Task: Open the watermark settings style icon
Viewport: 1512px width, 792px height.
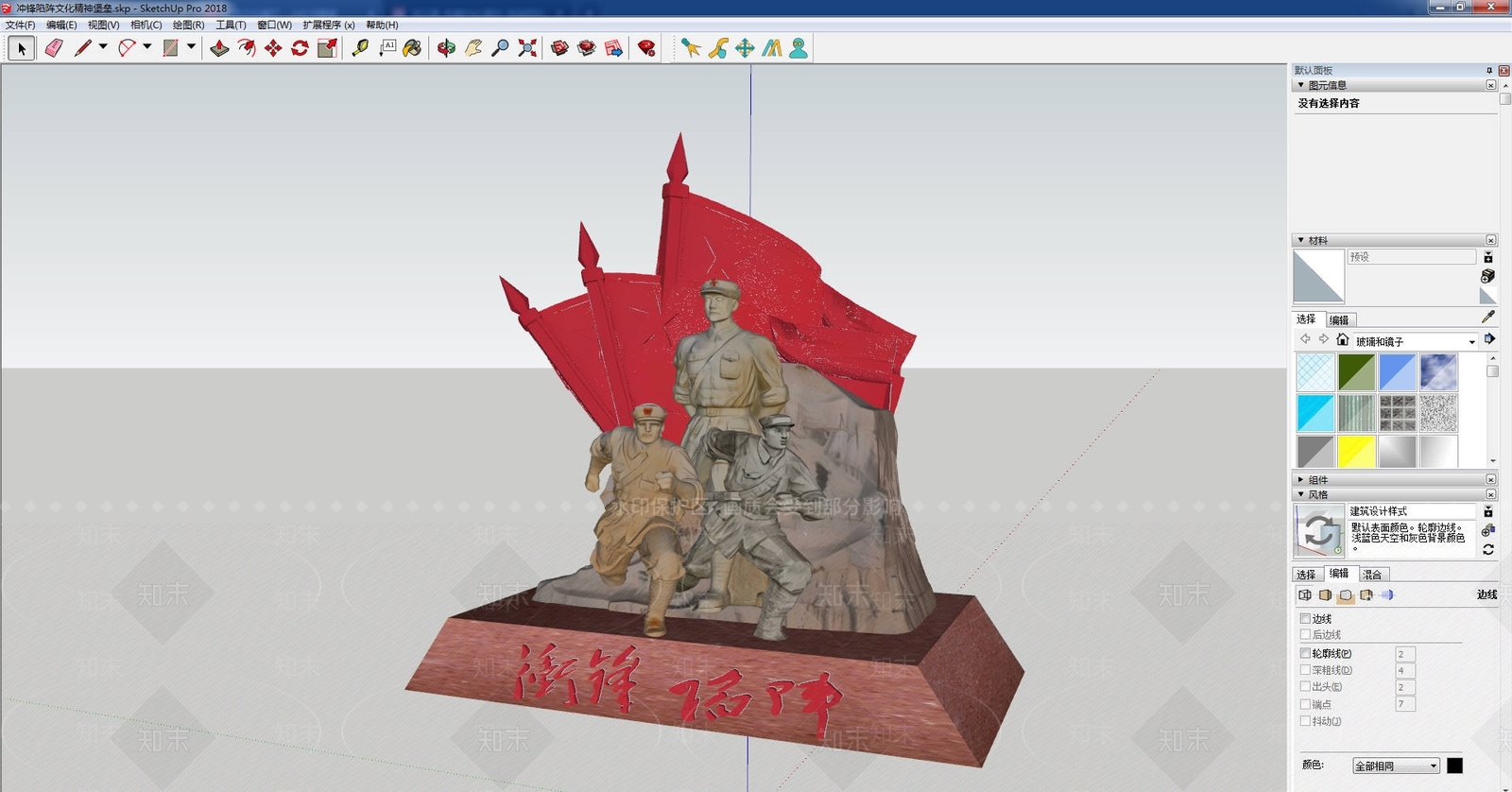Action: [1366, 595]
